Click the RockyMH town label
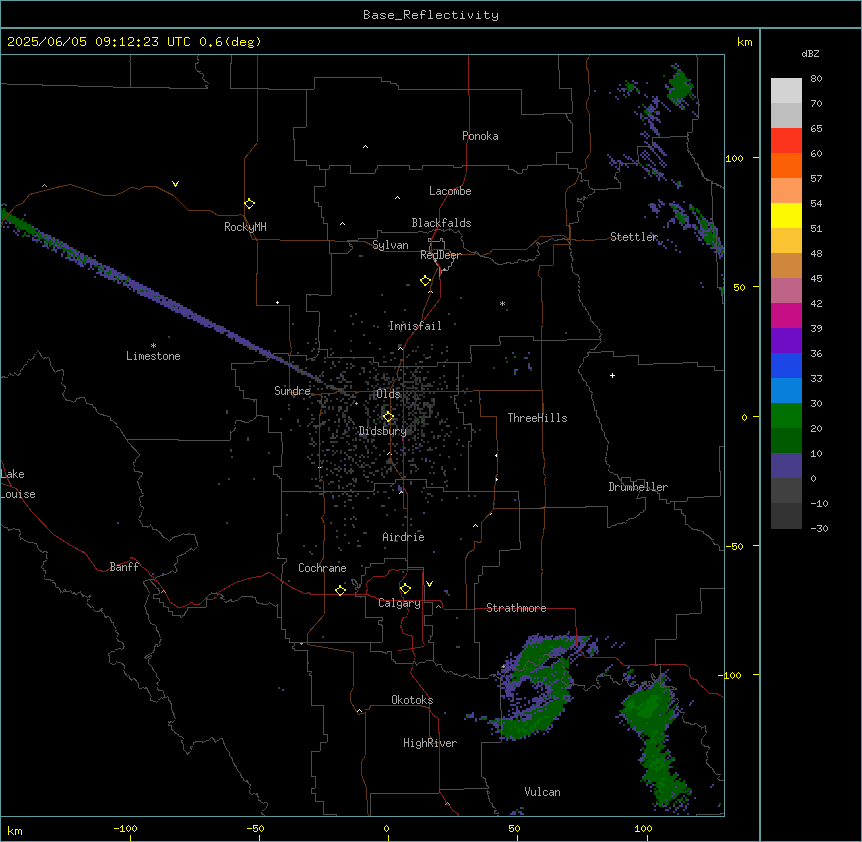 (245, 227)
